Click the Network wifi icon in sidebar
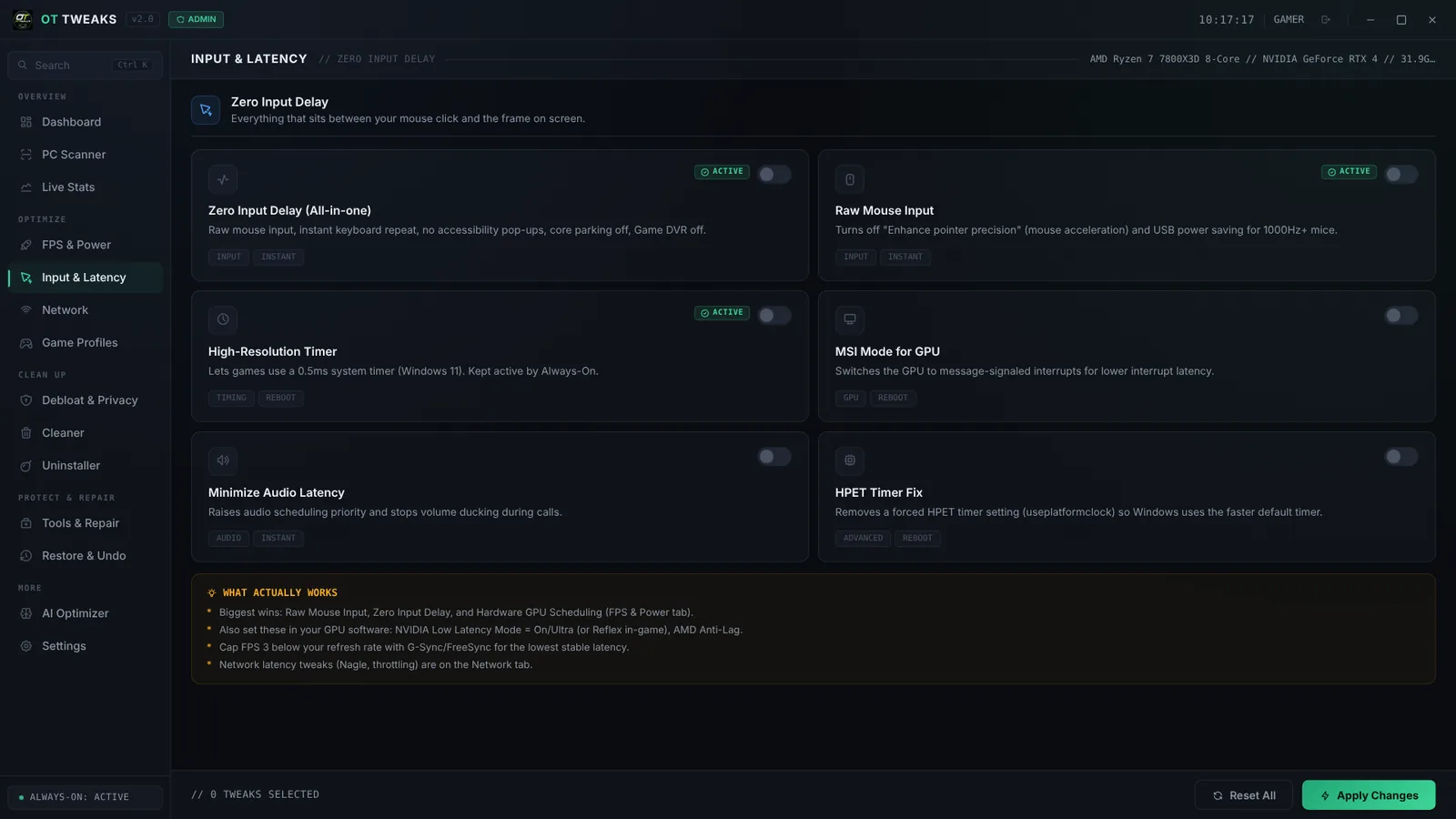1456x819 pixels. coord(26,310)
